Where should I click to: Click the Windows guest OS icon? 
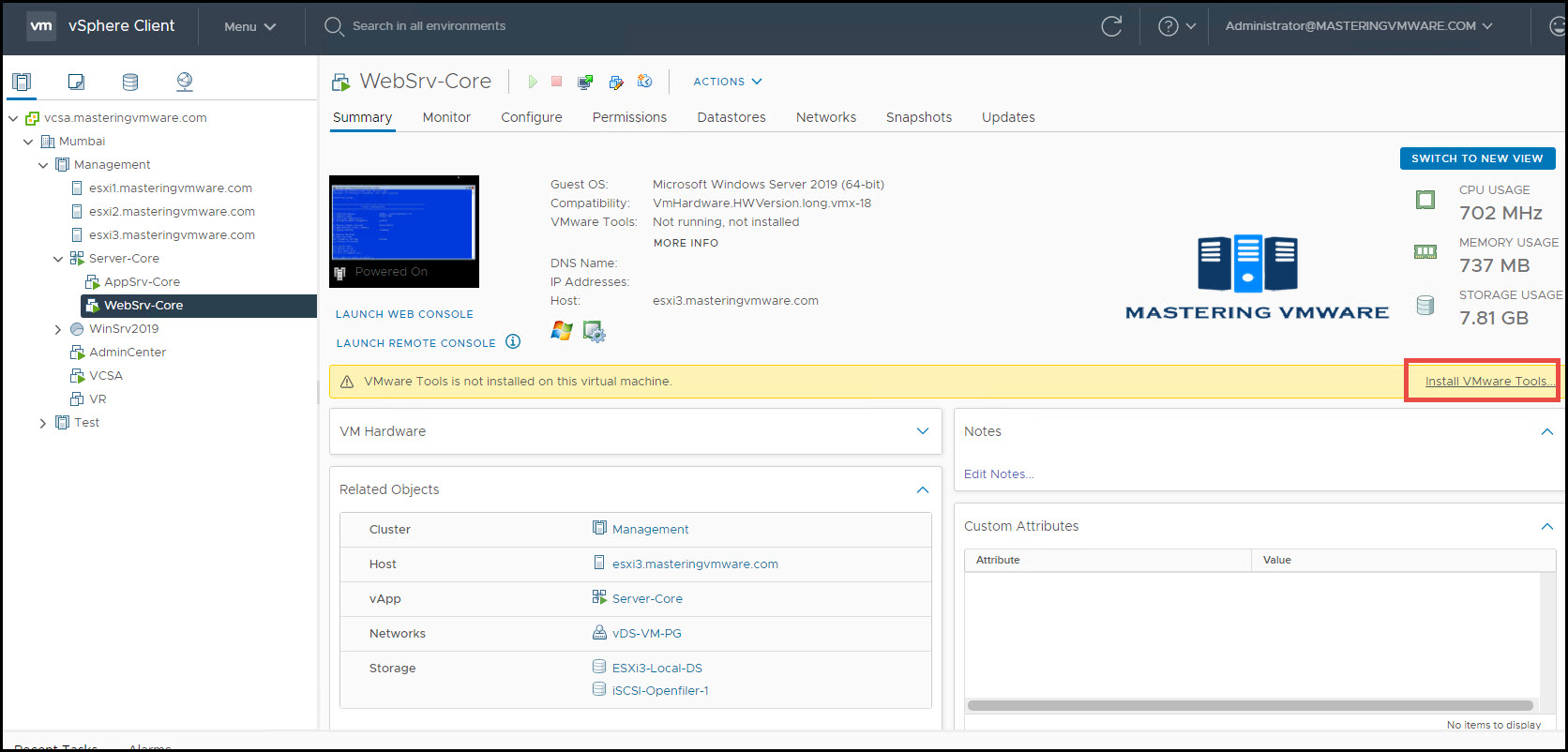pyautogui.click(x=562, y=331)
